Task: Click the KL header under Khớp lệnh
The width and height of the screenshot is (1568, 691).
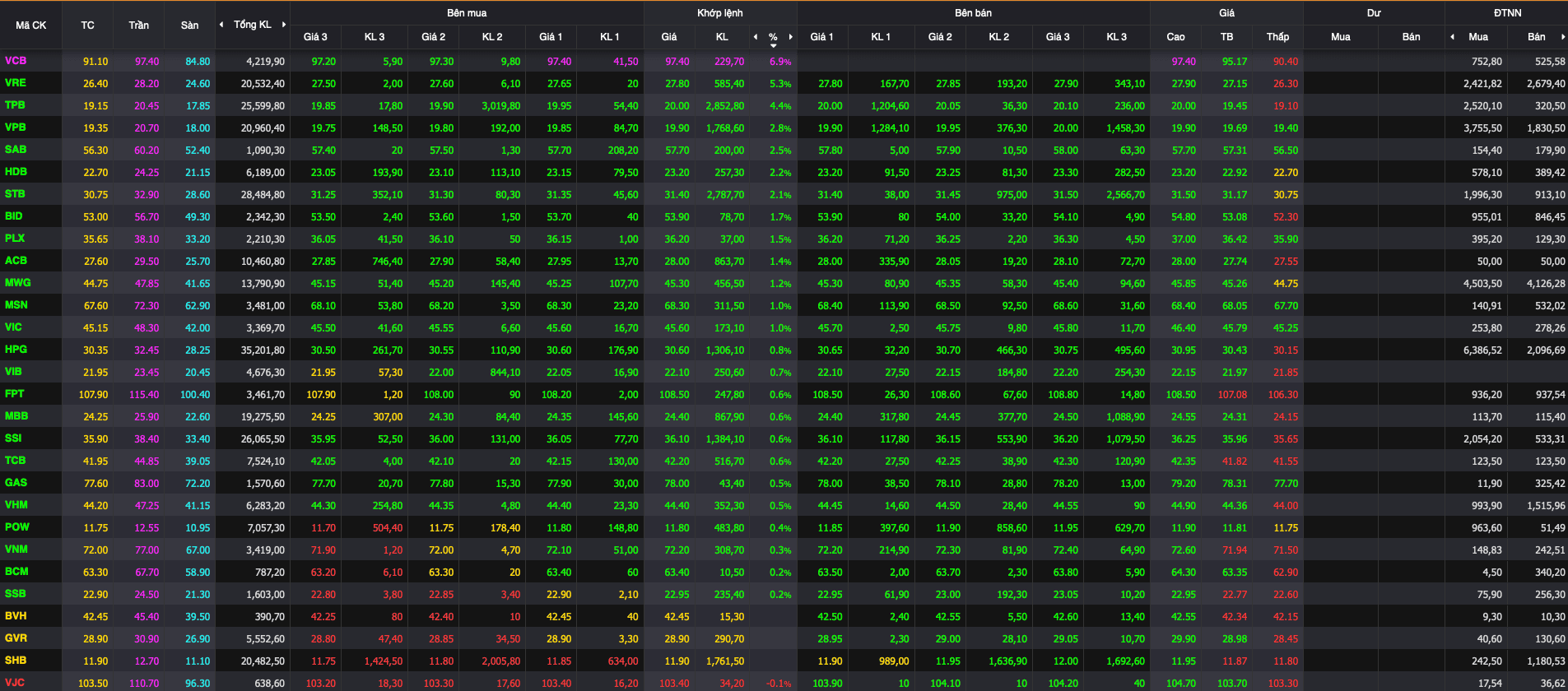Action: click(x=722, y=37)
